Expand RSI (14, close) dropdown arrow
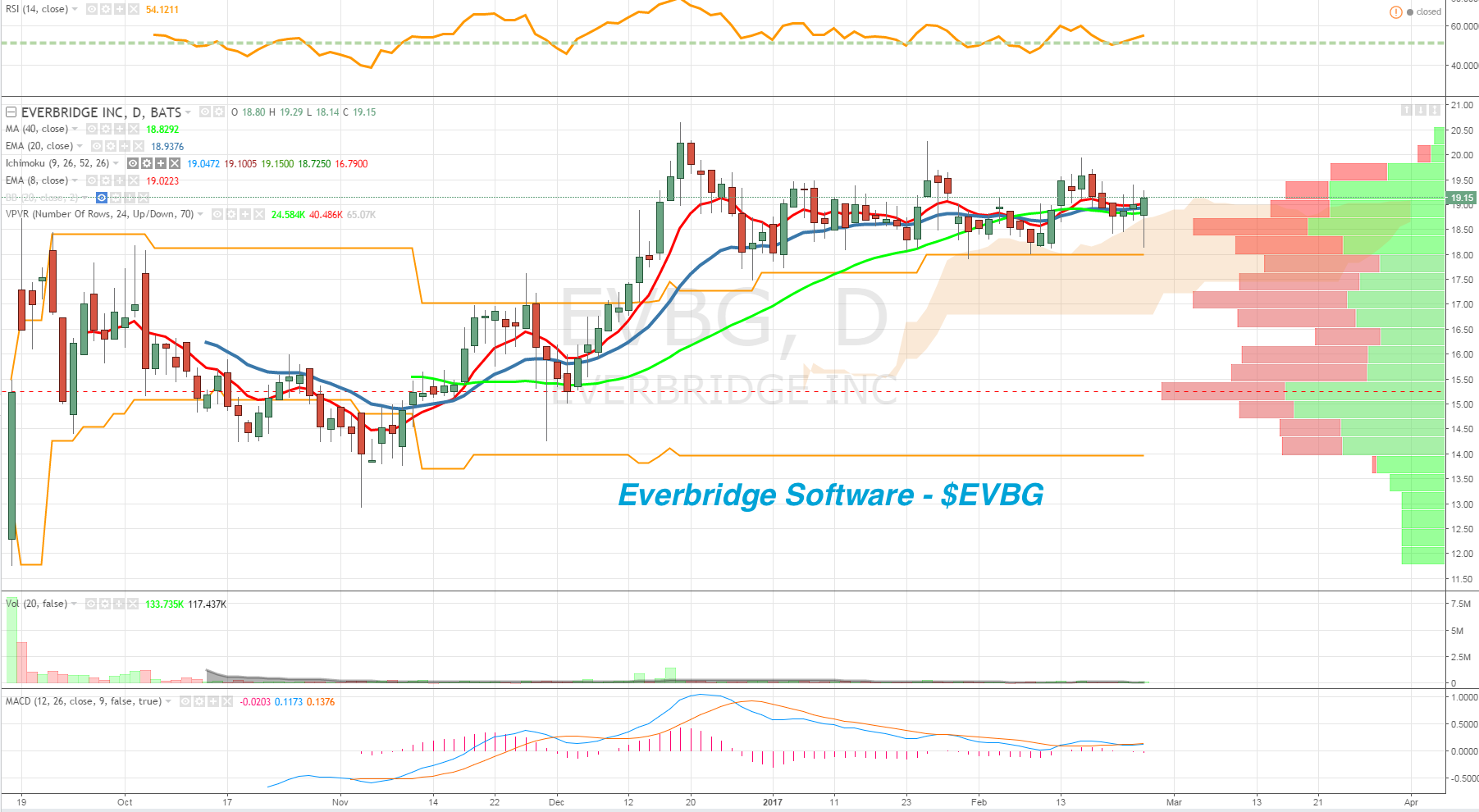Viewport: 1479px width, 812px height. (x=75, y=10)
